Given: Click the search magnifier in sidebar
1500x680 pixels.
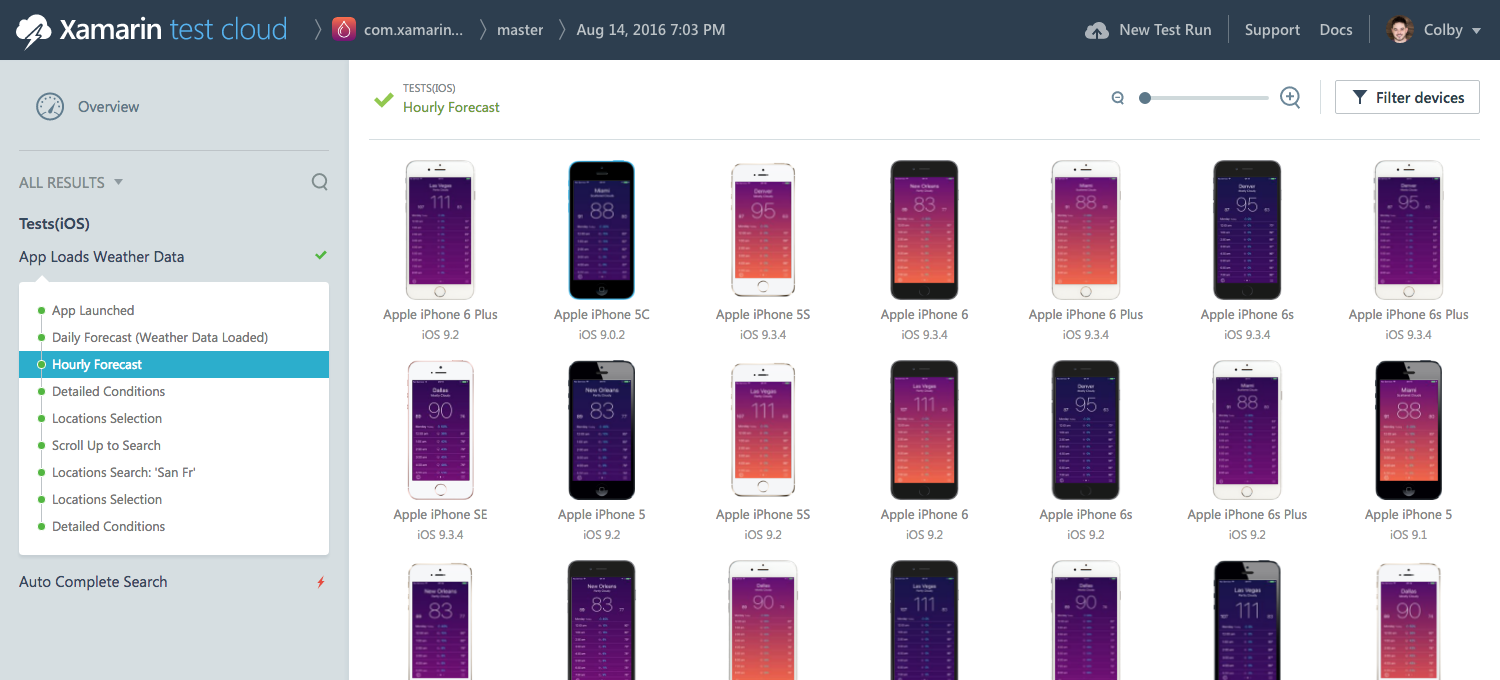Looking at the screenshot, I should coord(320,182).
